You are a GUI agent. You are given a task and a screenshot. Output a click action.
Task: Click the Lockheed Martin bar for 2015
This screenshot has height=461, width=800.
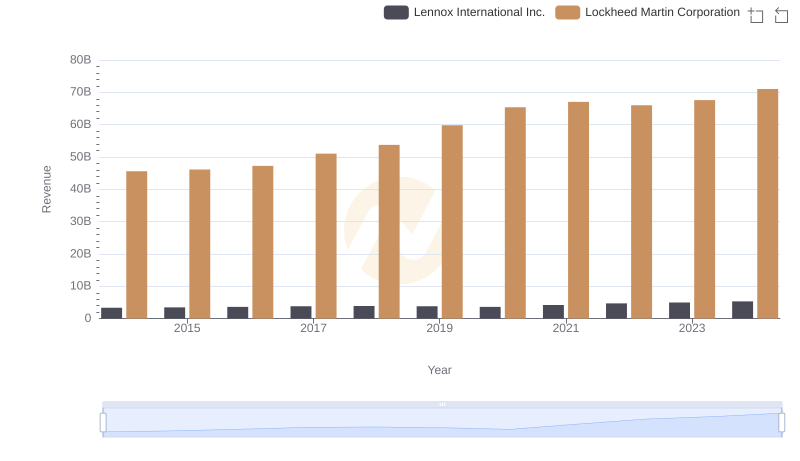click(x=199, y=244)
